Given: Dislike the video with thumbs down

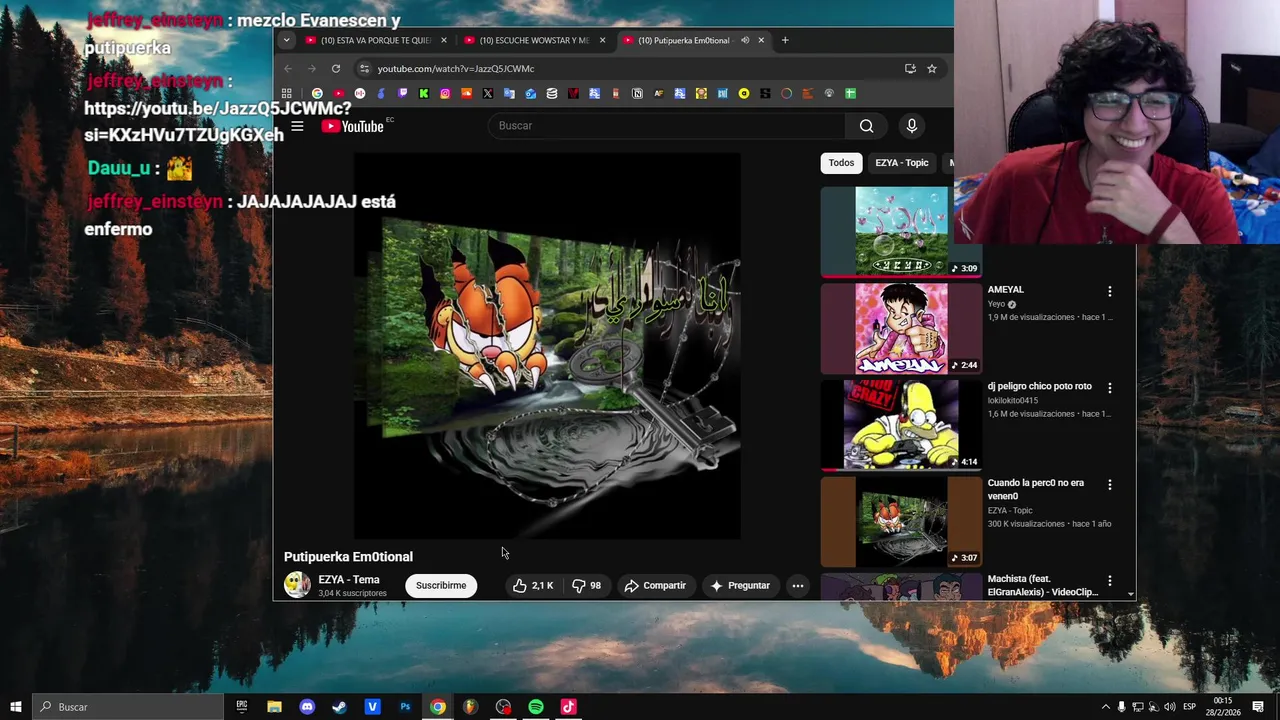Looking at the screenshot, I should click(586, 586).
